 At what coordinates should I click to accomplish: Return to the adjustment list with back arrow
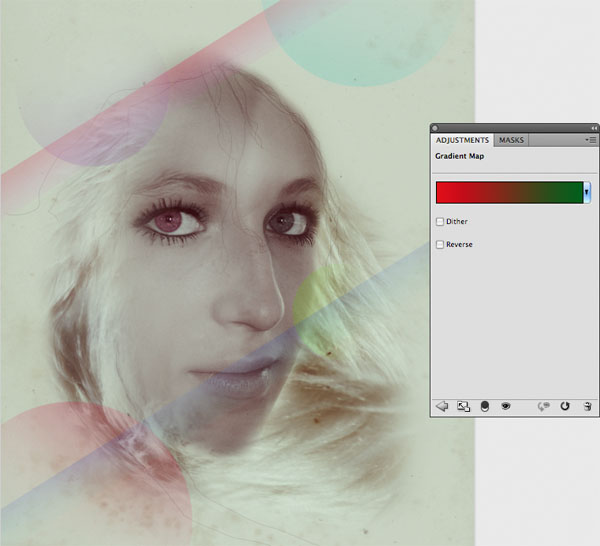click(x=442, y=406)
